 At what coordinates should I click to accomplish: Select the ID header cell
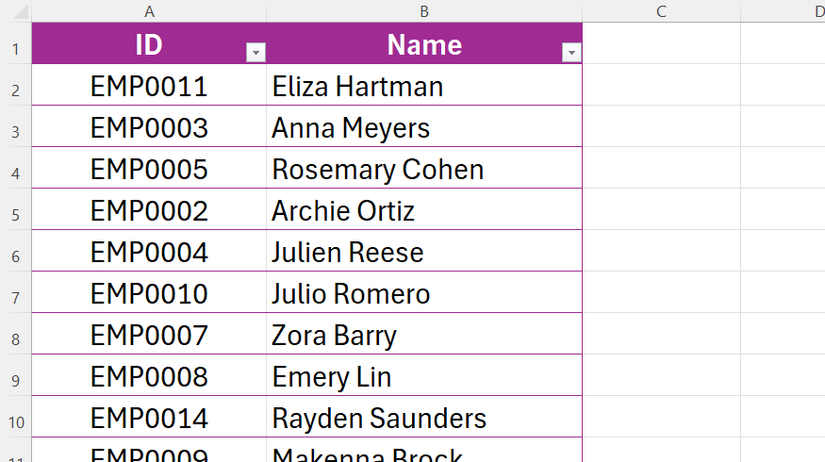[x=140, y=45]
